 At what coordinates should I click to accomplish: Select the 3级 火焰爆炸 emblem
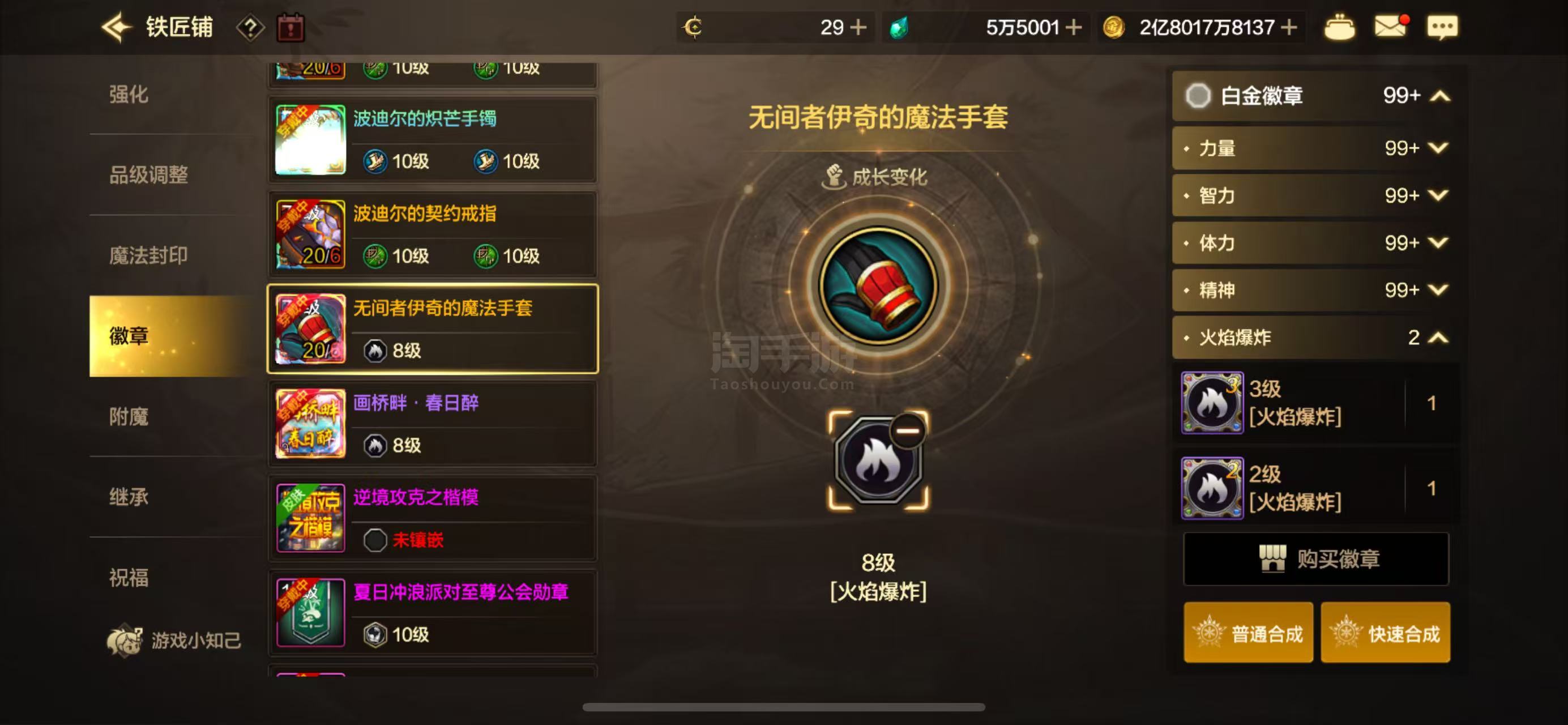pyautogui.click(x=1315, y=402)
